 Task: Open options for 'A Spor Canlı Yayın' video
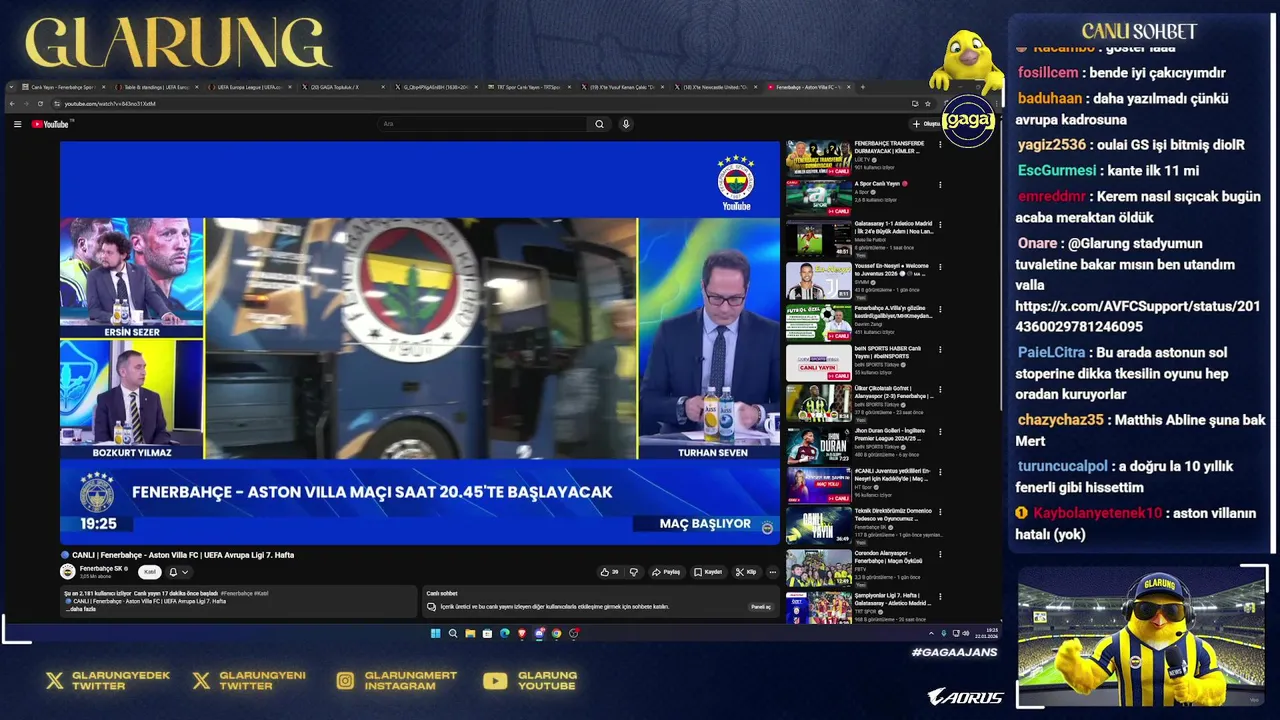(939, 184)
